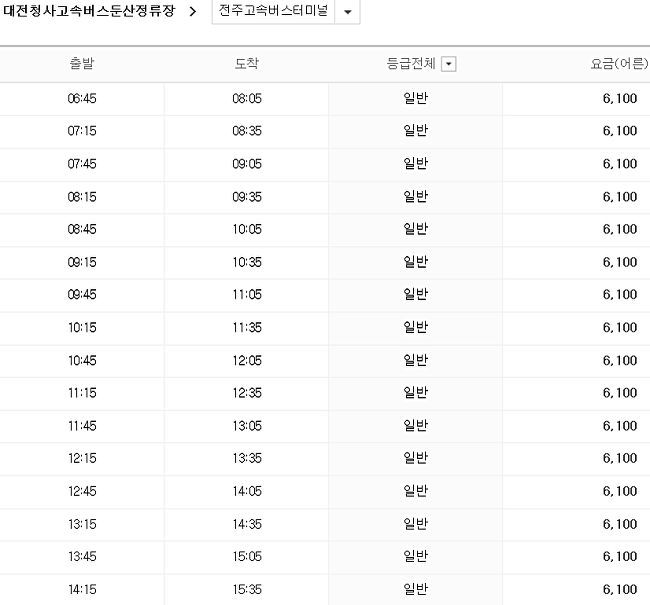Select the 11:45 departure time
Screen dimensions: 650x605
(x=82, y=425)
